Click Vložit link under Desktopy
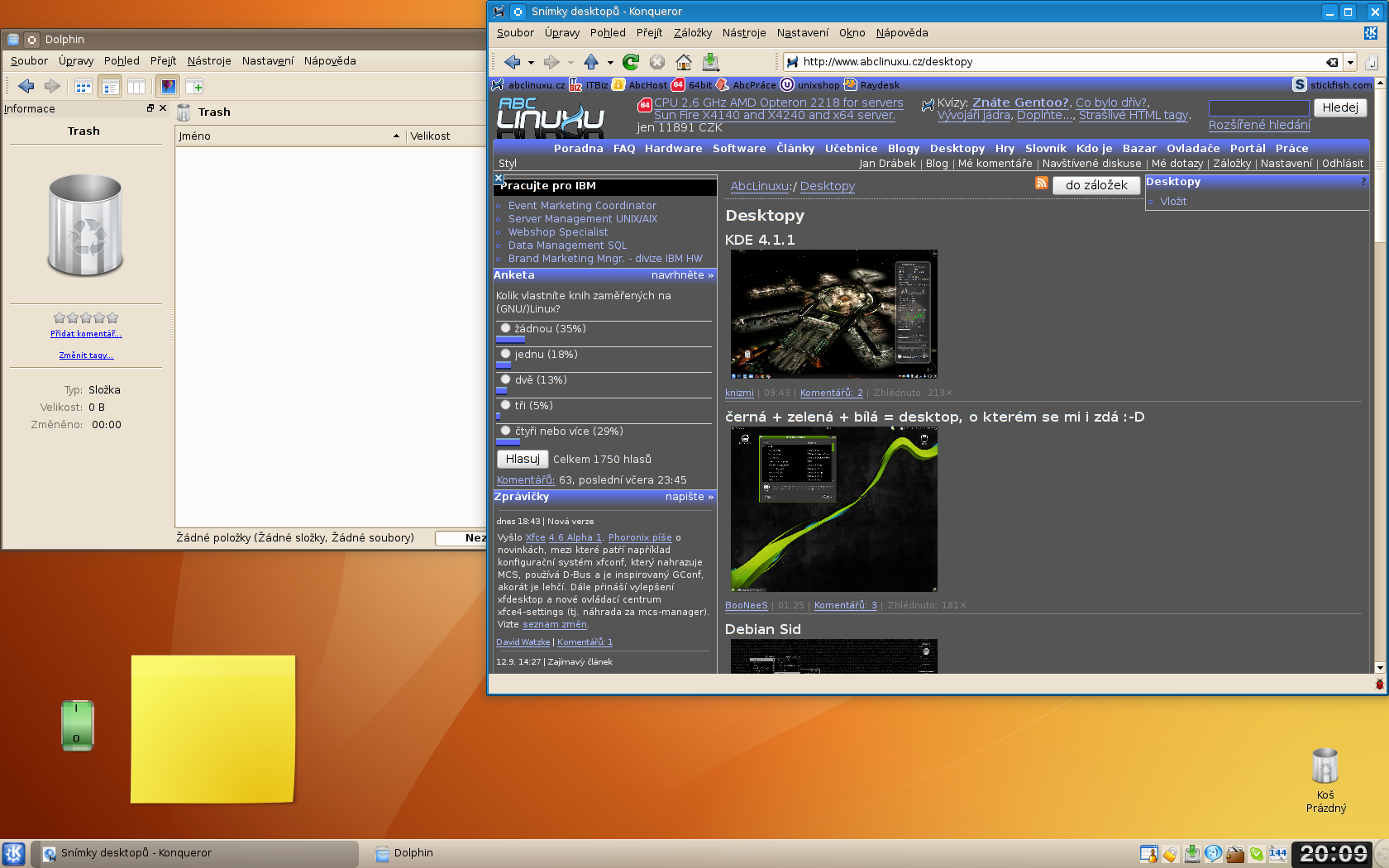 (1173, 202)
